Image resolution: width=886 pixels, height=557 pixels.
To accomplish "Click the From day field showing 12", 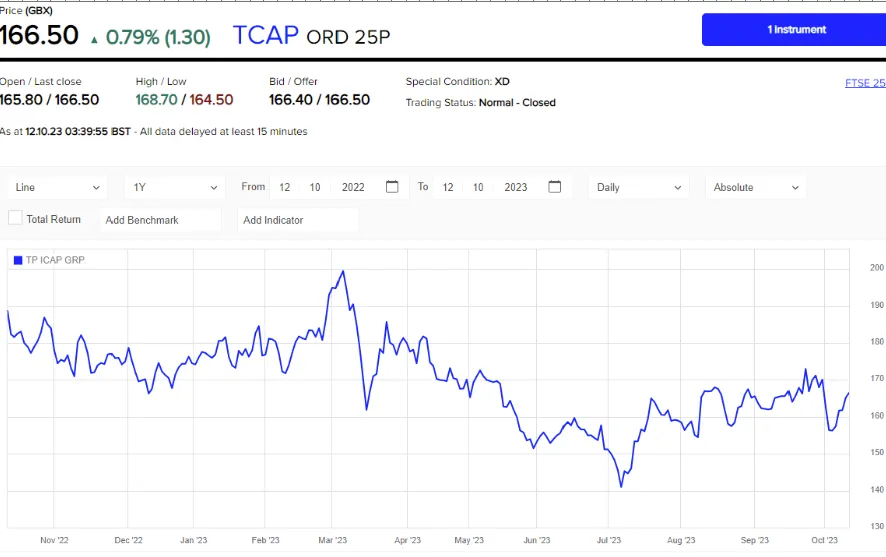I will (285, 187).
